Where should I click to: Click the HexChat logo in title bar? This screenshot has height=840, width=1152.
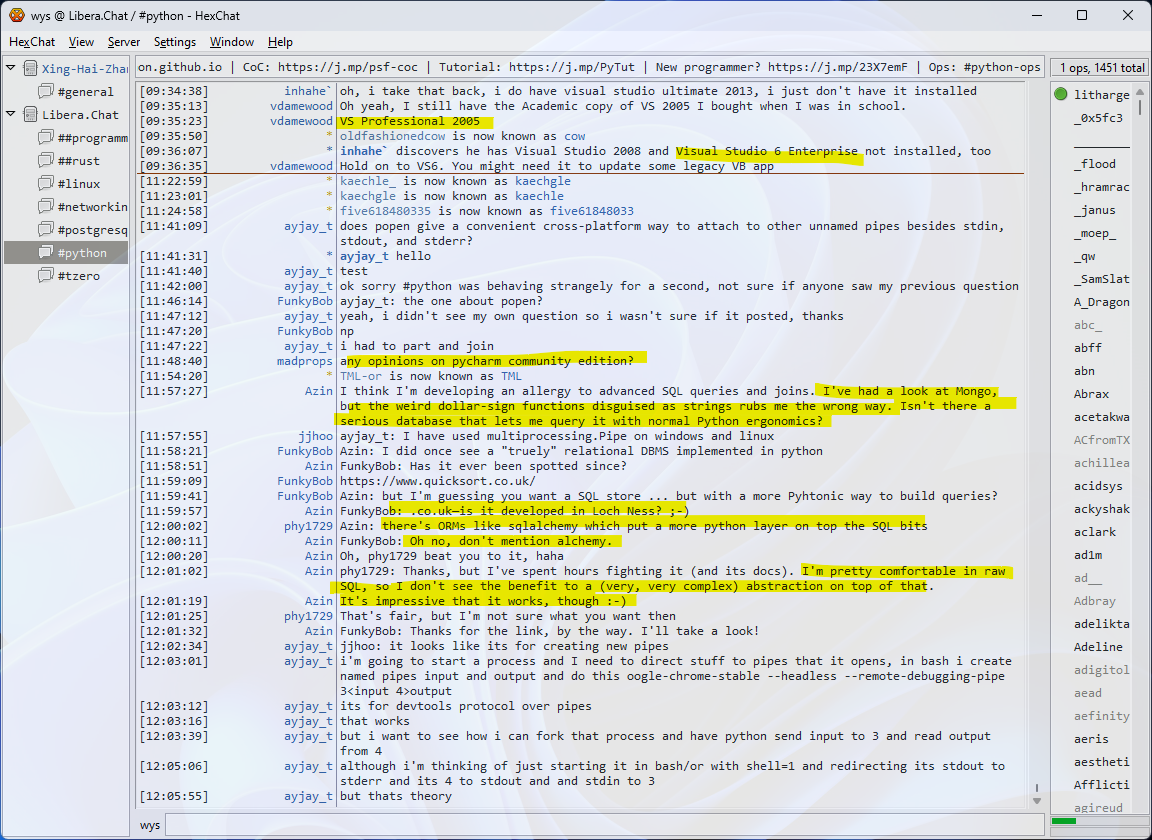[16, 15]
